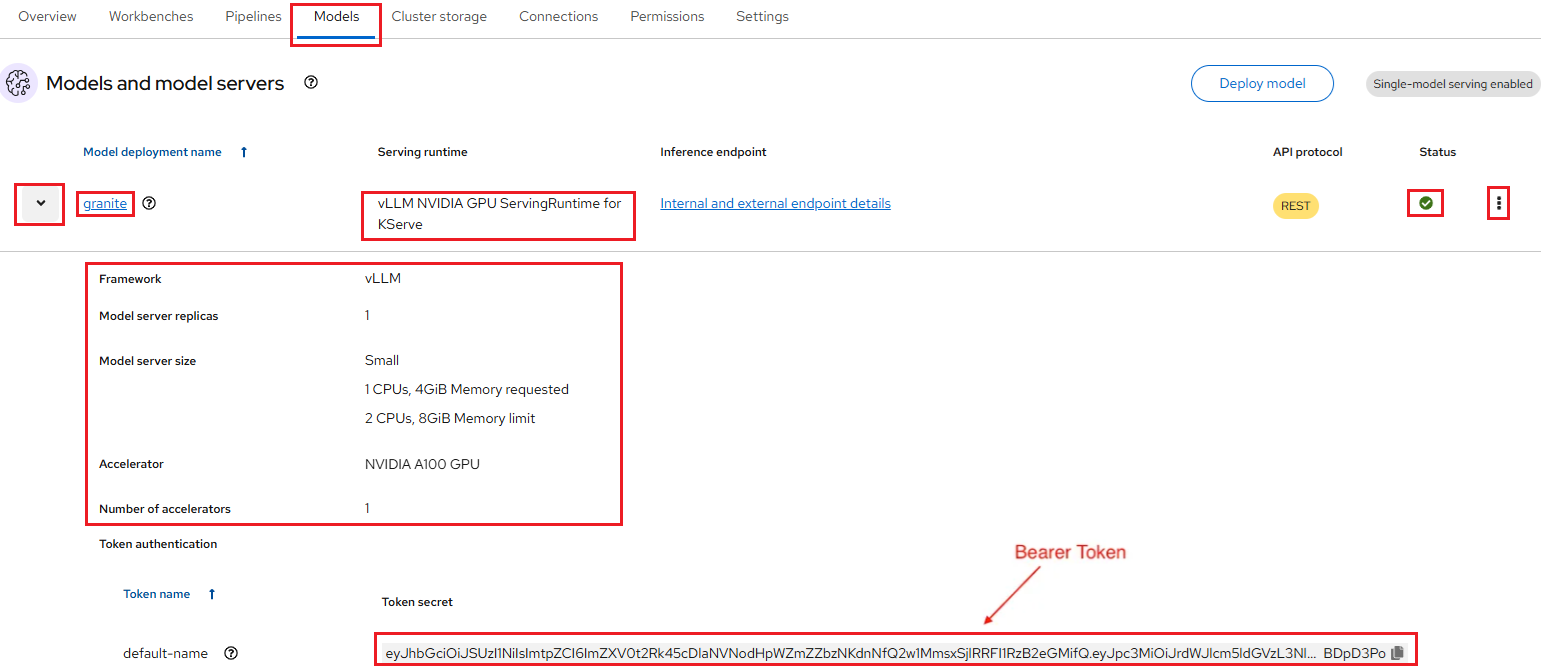Screen dimensions: 1541x667
Task: Open the kebab actions menu for granite
Action: 1498,203
